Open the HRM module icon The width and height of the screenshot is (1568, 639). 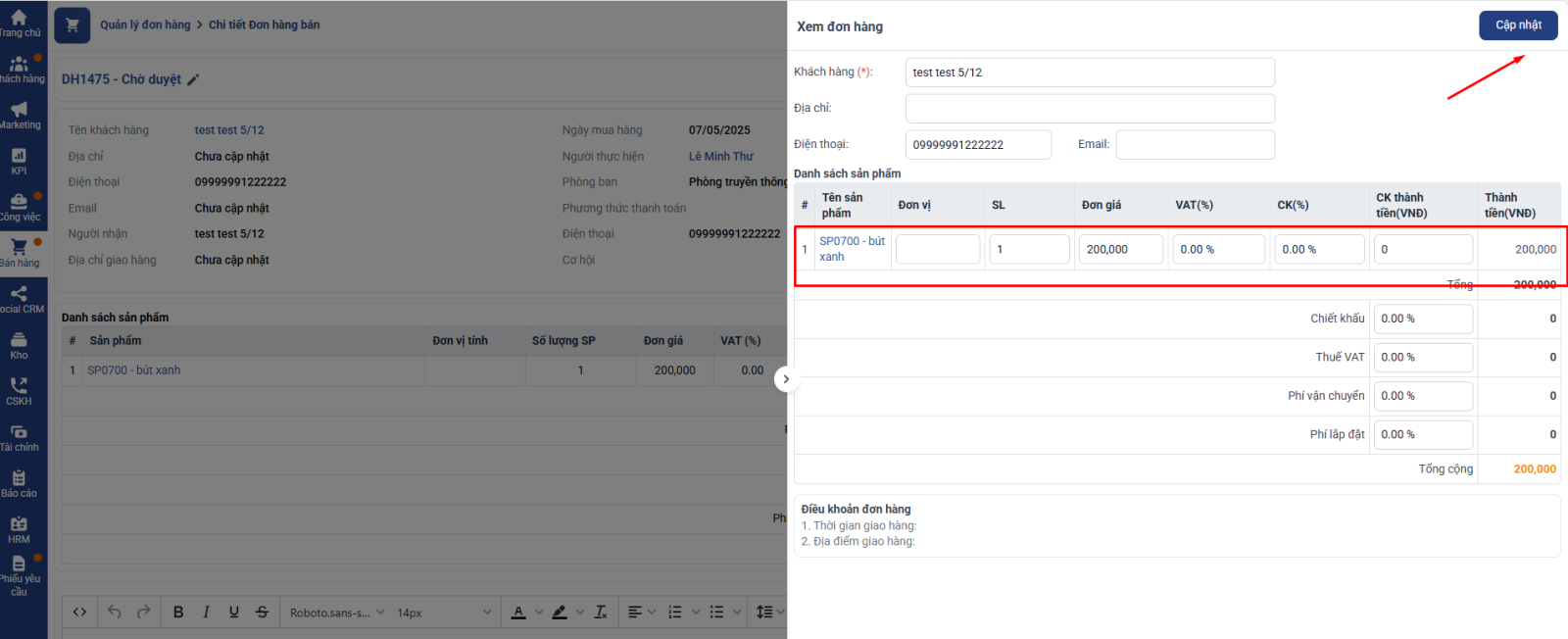19,529
